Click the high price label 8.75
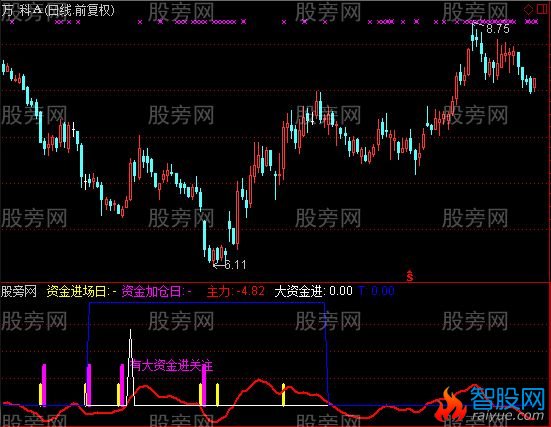This screenshot has width=551, height=427. 498,29
